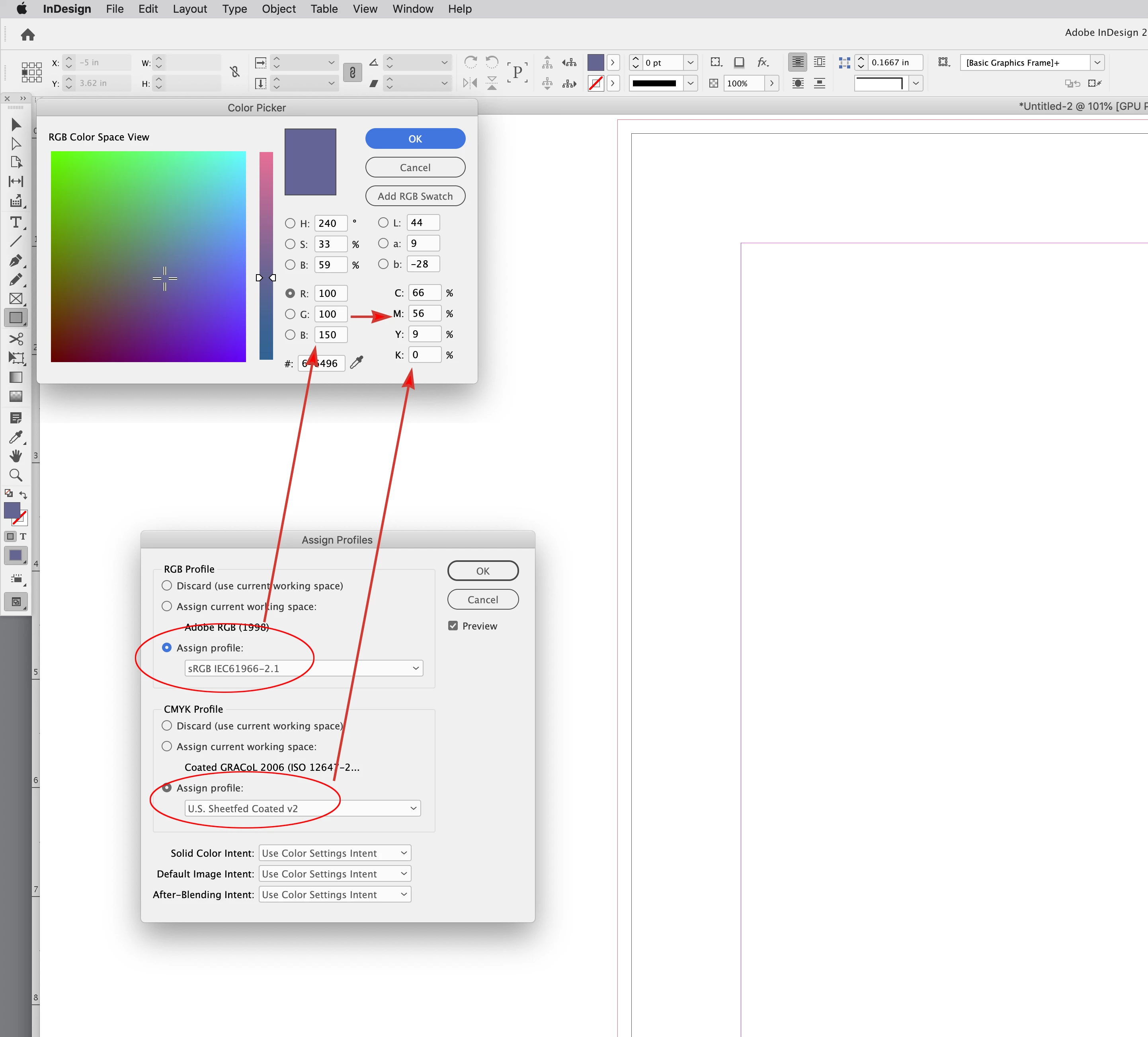The width and height of the screenshot is (1148, 1037).
Task: Choose the Scissors tool
Action: (x=16, y=339)
